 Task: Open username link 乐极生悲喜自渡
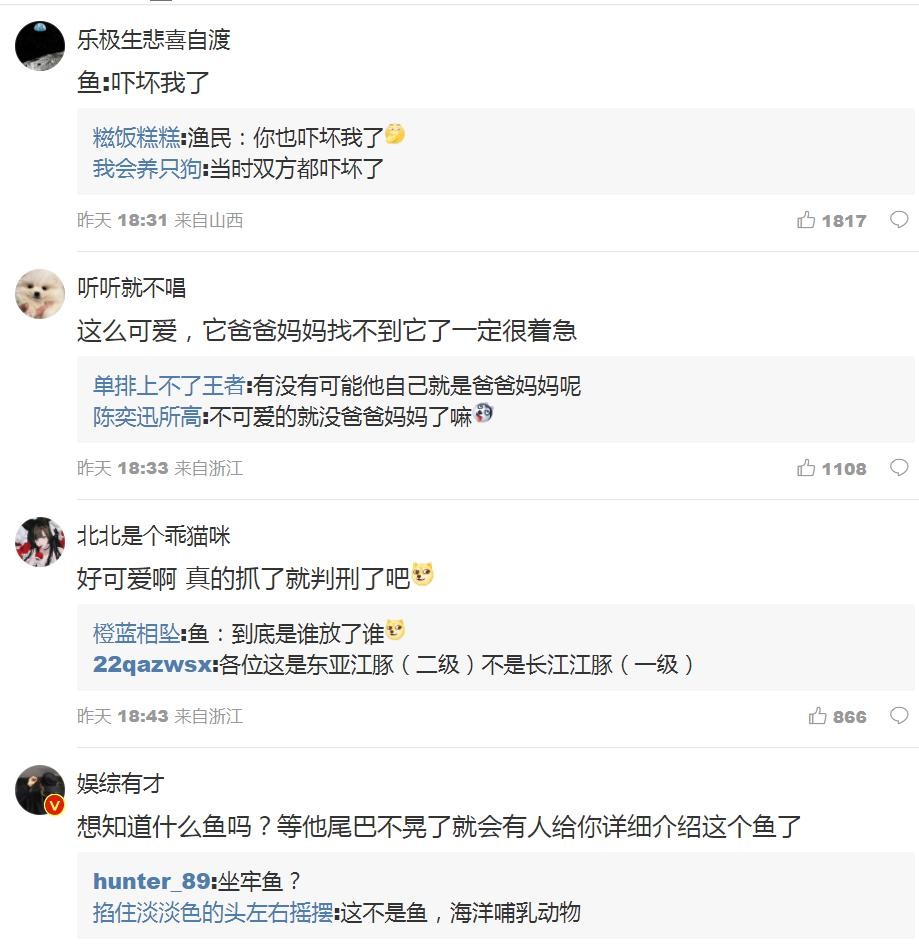(154, 40)
